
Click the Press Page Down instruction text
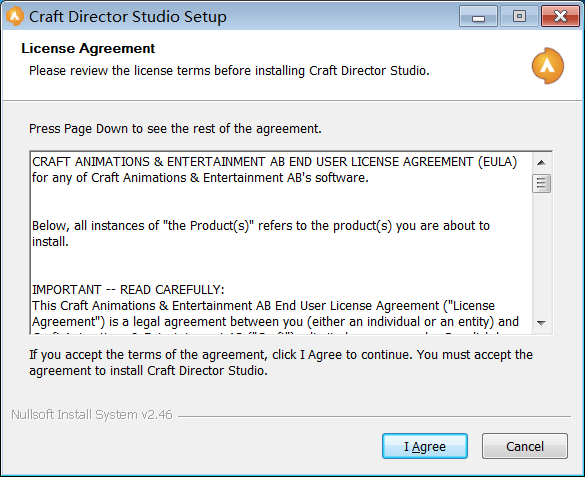175,129
